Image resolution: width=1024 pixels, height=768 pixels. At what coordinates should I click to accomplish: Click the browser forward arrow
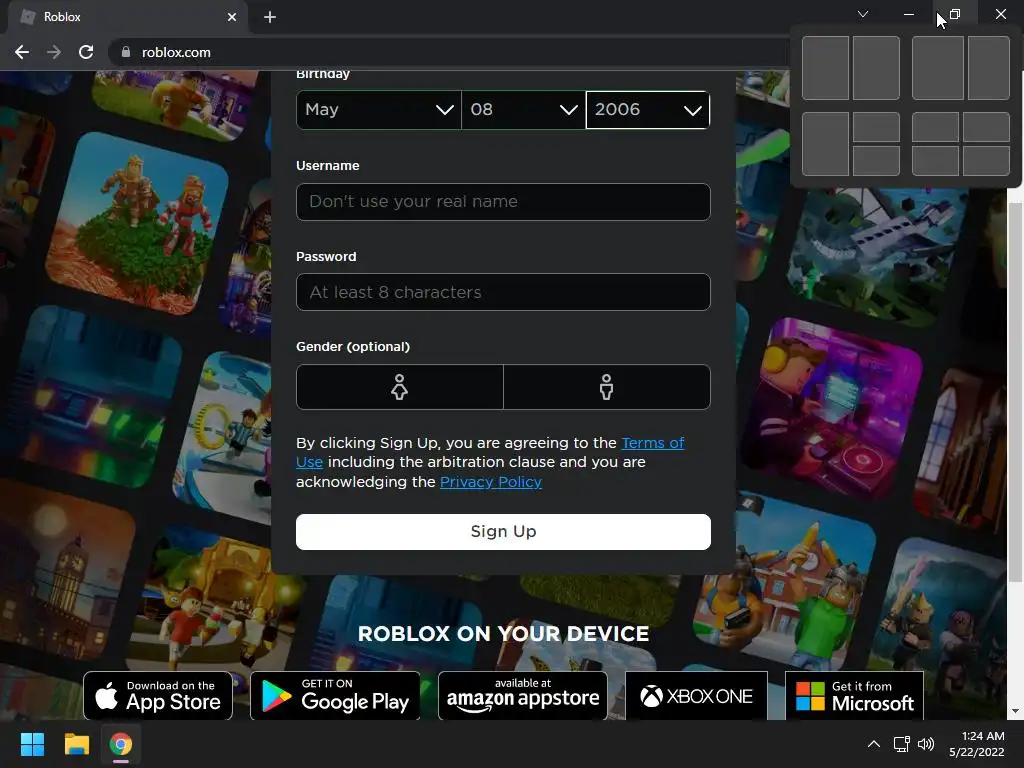[x=54, y=52]
